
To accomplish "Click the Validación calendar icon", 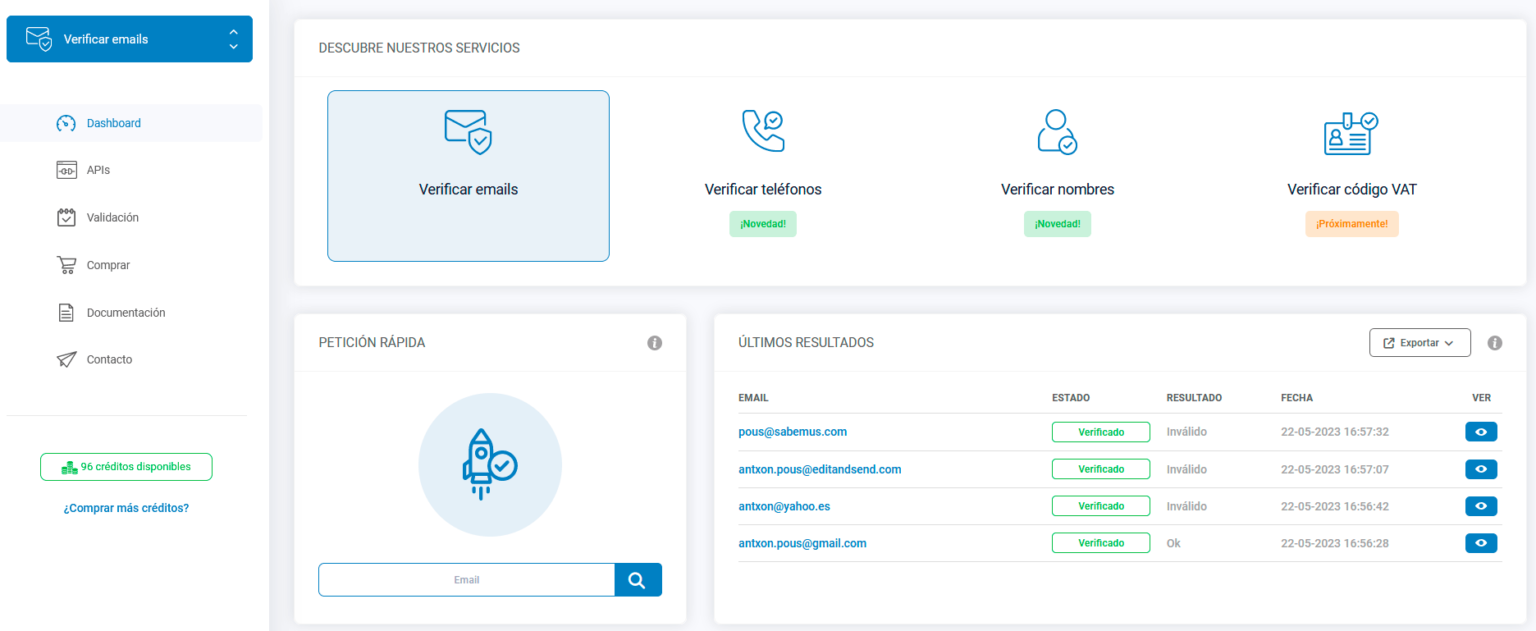I will (x=66, y=217).
